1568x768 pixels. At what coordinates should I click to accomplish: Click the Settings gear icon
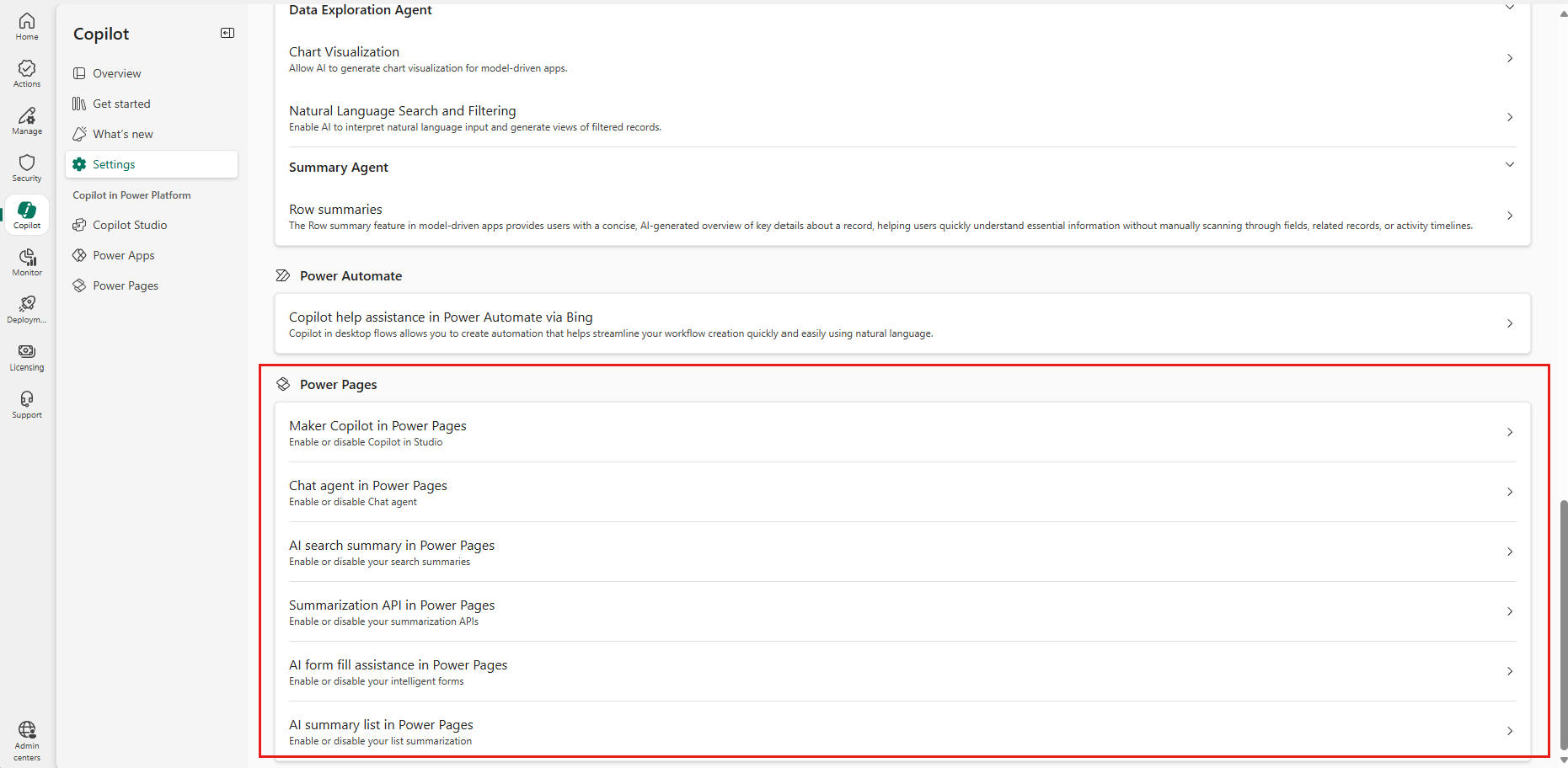click(x=79, y=164)
